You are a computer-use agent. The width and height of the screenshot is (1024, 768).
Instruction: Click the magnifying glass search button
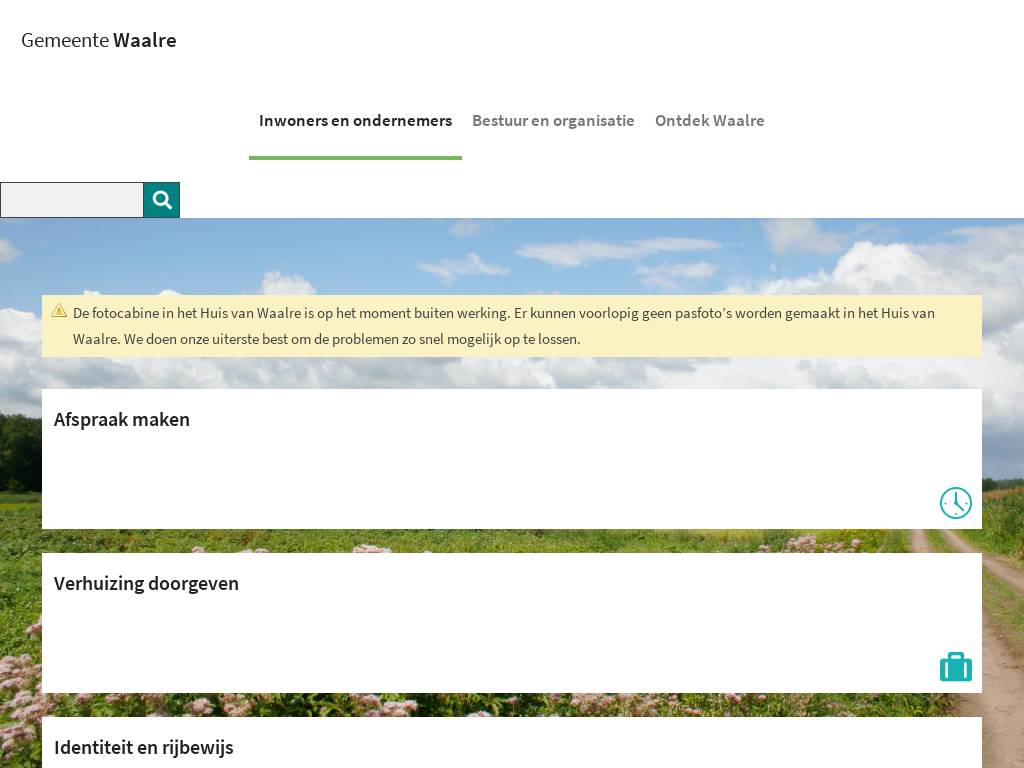[162, 200]
